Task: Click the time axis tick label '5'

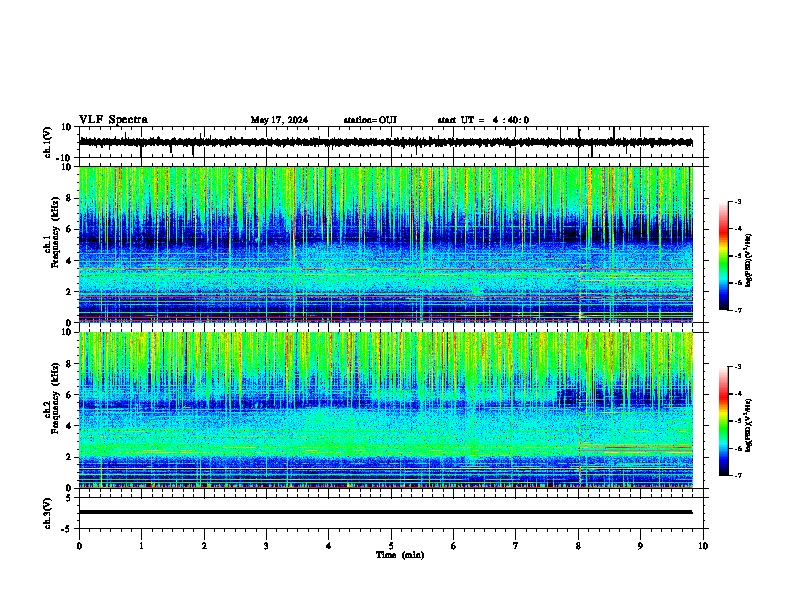Action: (x=391, y=546)
